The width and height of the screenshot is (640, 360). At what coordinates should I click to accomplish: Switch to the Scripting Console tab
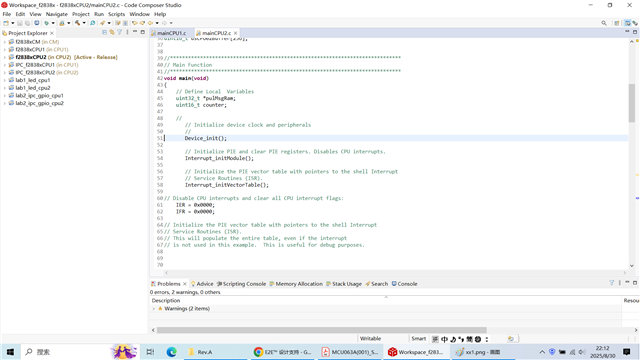coord(241,284)
